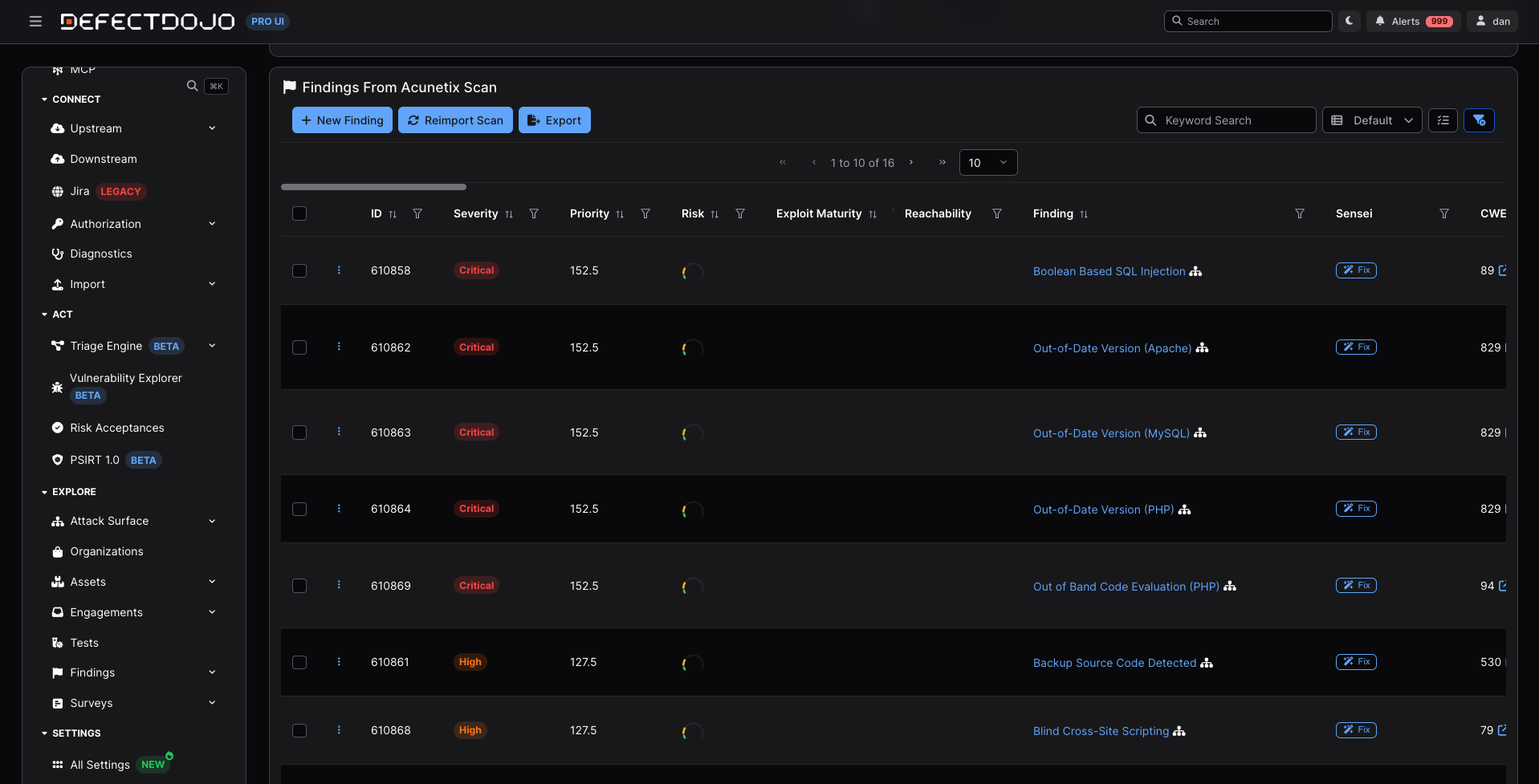Click the column list settings icon
This screenshot has width=1539, height=784.
coord(1443,120)
